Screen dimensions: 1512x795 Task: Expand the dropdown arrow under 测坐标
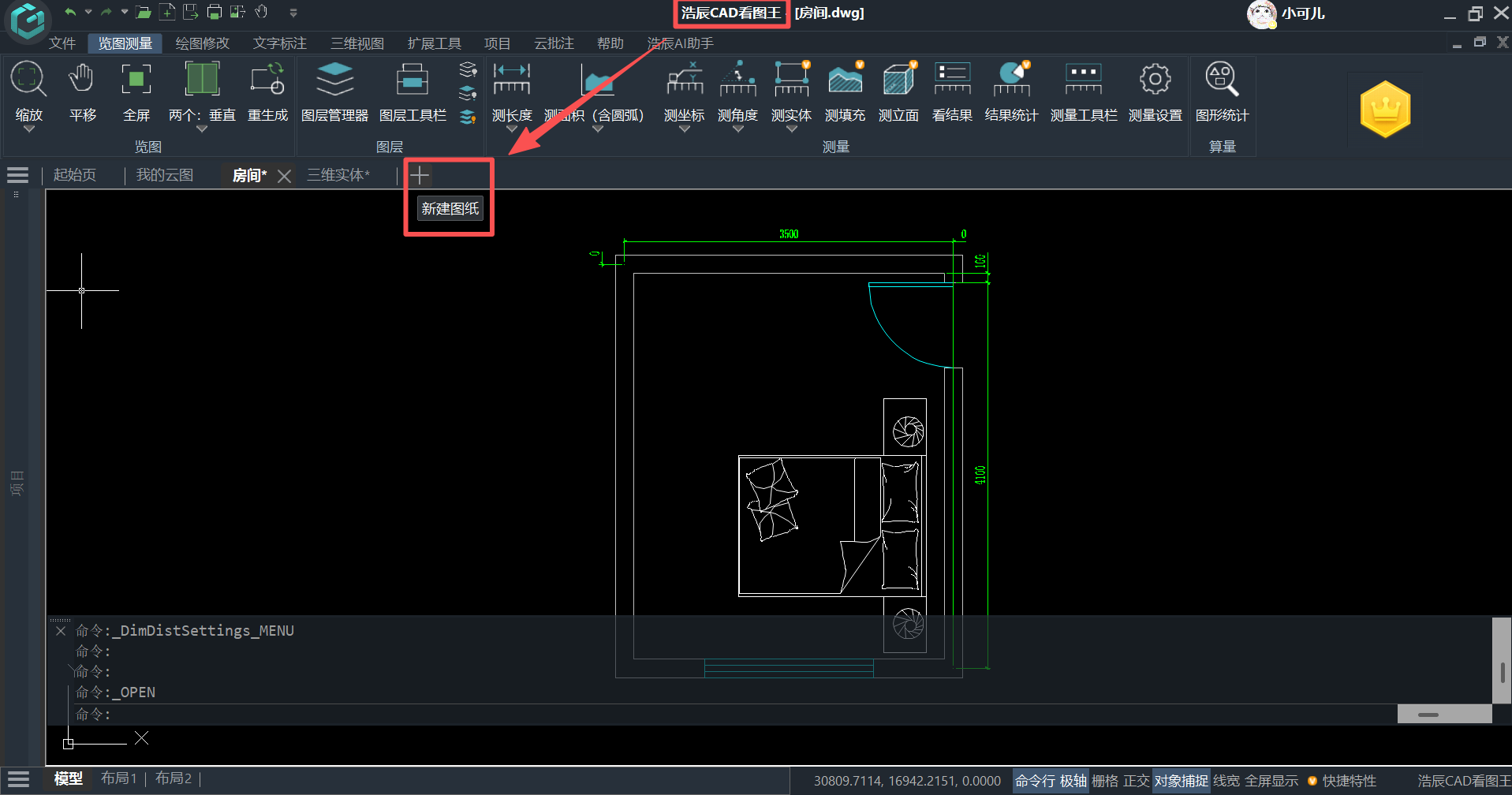684,129
